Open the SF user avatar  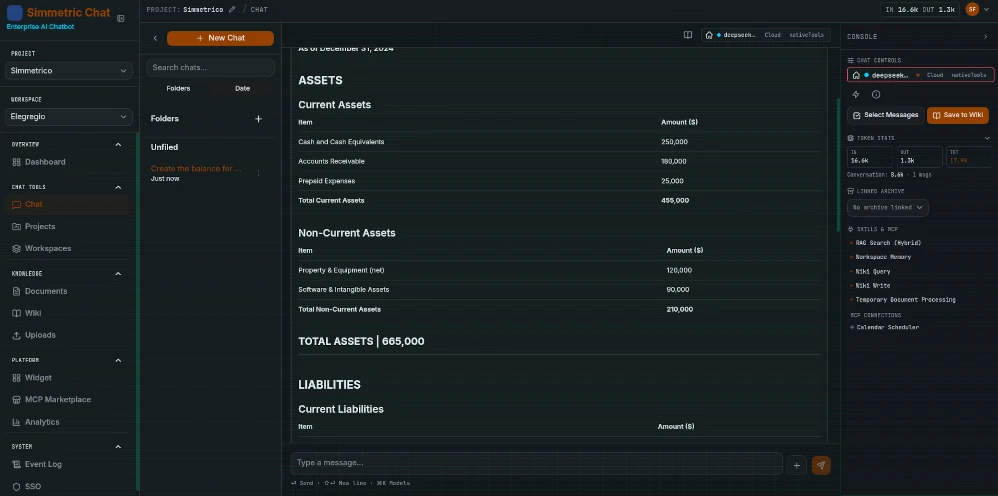972,9
